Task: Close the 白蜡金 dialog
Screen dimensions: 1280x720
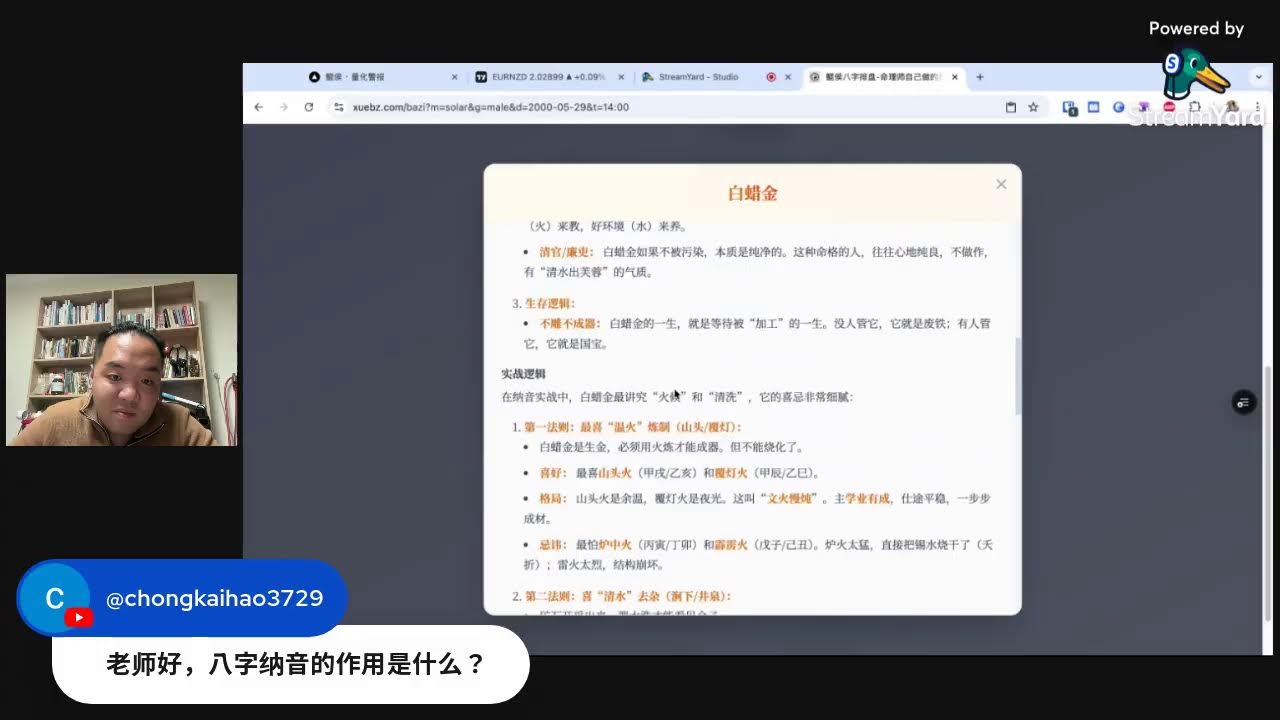Action: (x=1001, y=184)
